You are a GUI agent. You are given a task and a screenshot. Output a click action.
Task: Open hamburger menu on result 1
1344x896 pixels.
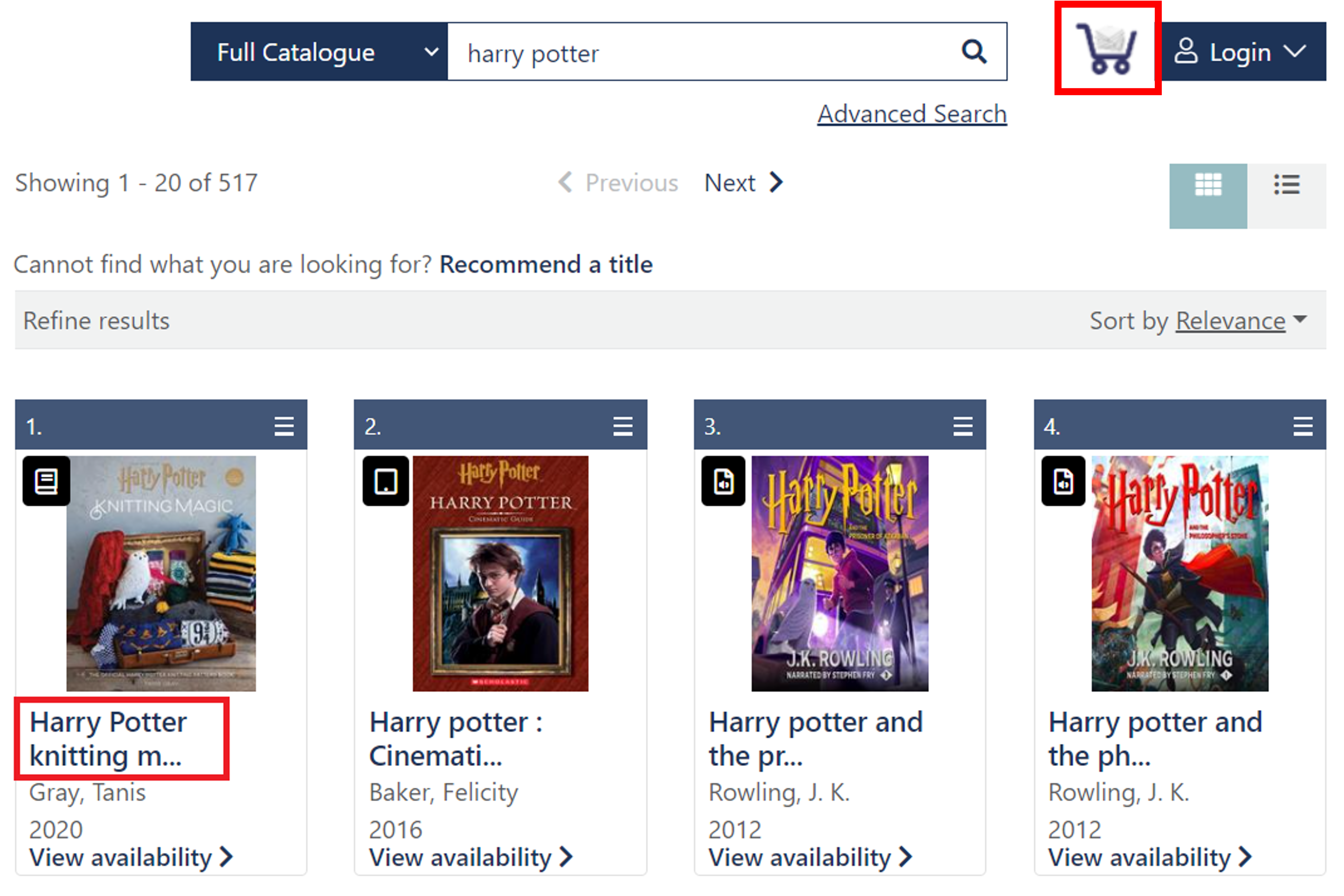tap(283, 426)
